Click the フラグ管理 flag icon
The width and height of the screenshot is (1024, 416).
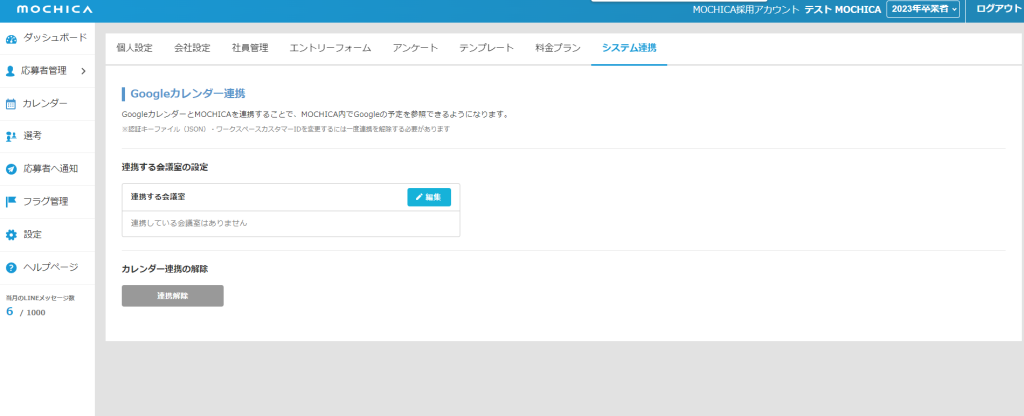click(x=11, y=201)
